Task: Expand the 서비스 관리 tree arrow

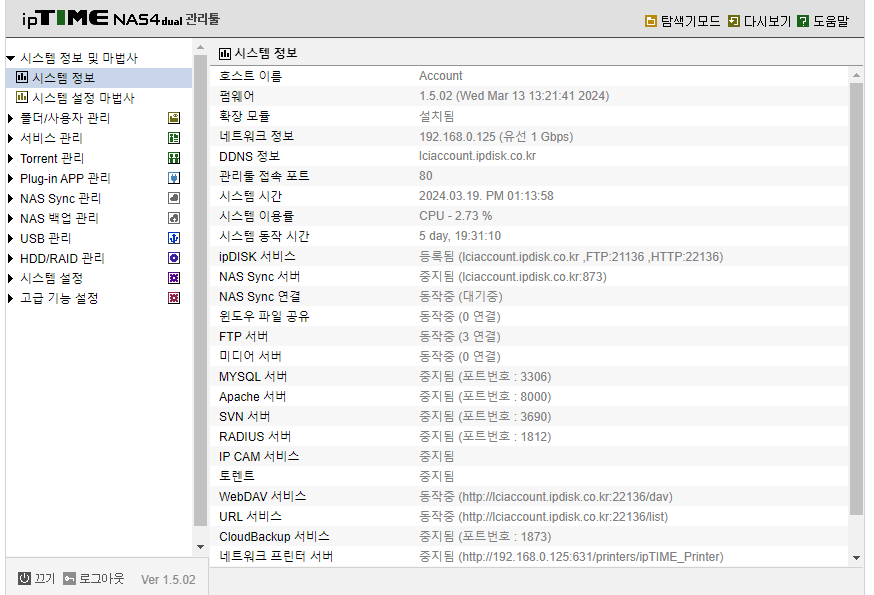Action: point(10,138)
